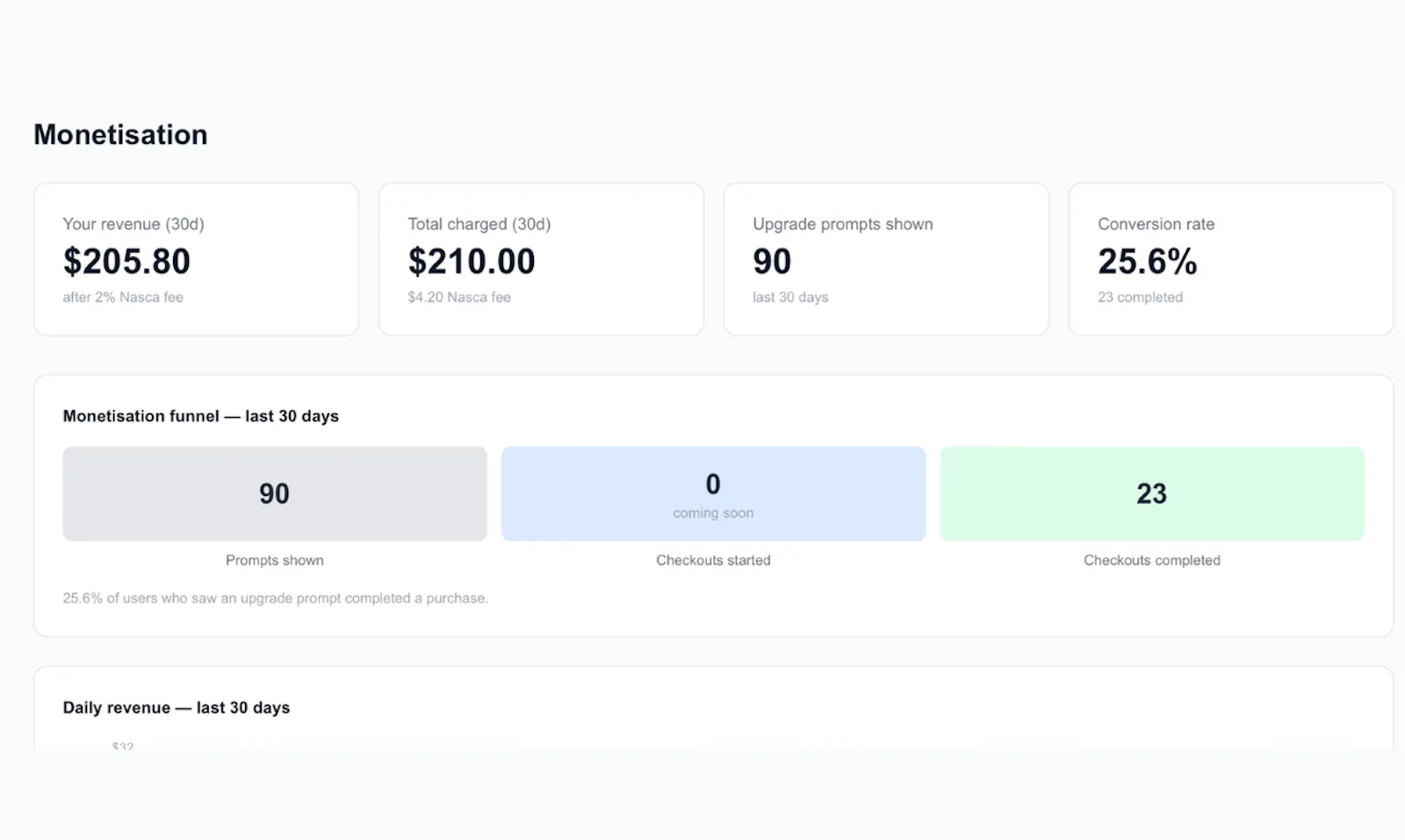Image resolution: width=1405 pixels, height=840 pixels.
Task: Click the grey Prompts shown funnel bar
Action: coord(275,493)
